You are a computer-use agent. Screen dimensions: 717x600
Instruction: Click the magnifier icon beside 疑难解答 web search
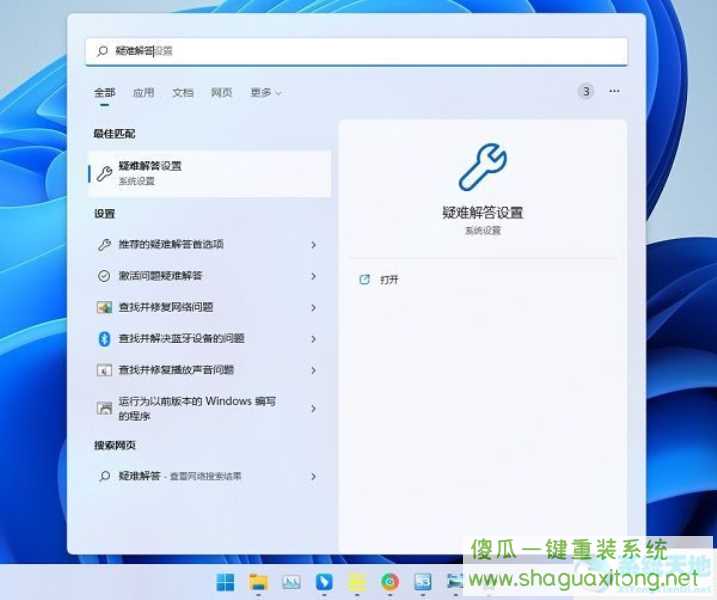104,476
